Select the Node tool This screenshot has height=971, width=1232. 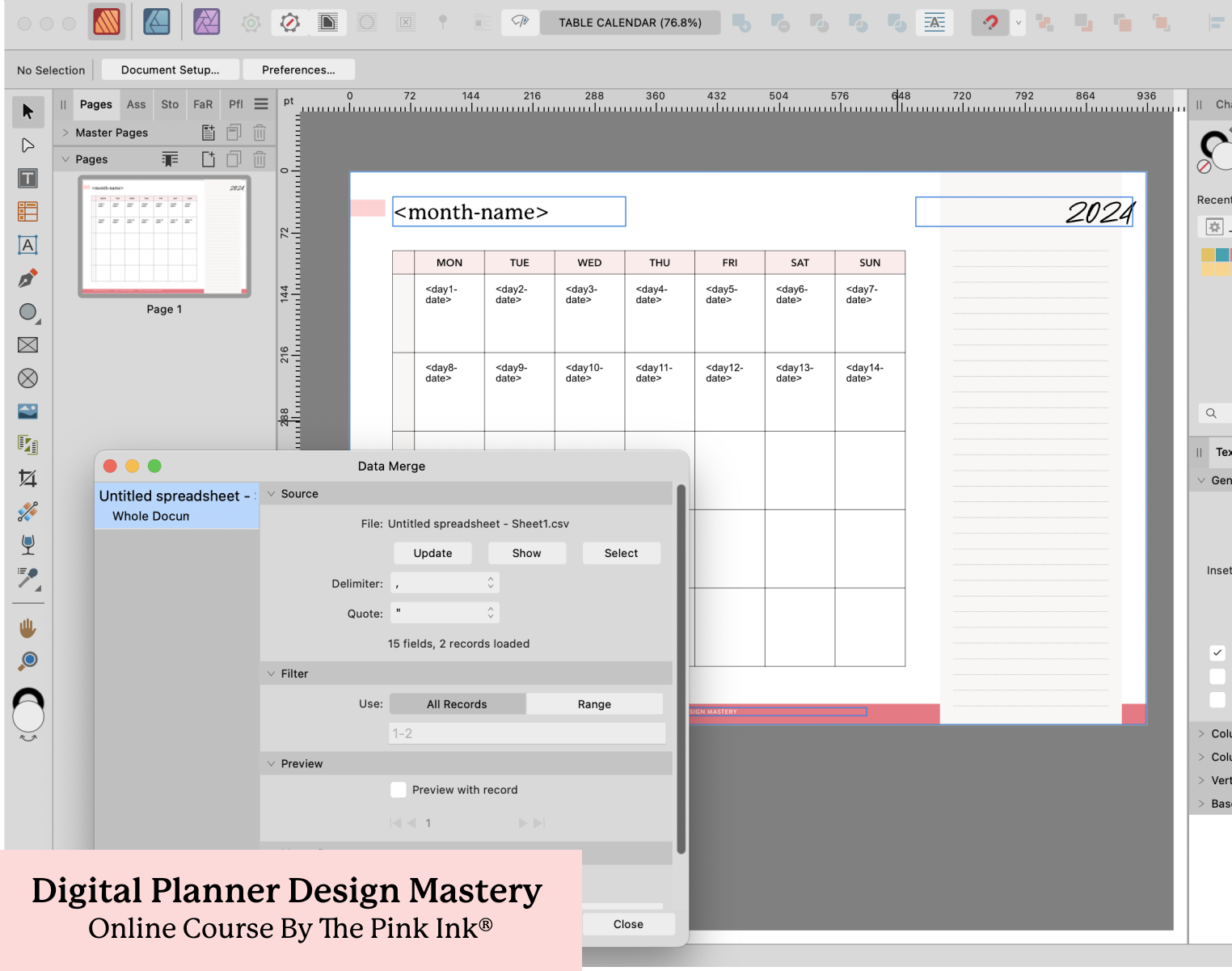[28, 146]
